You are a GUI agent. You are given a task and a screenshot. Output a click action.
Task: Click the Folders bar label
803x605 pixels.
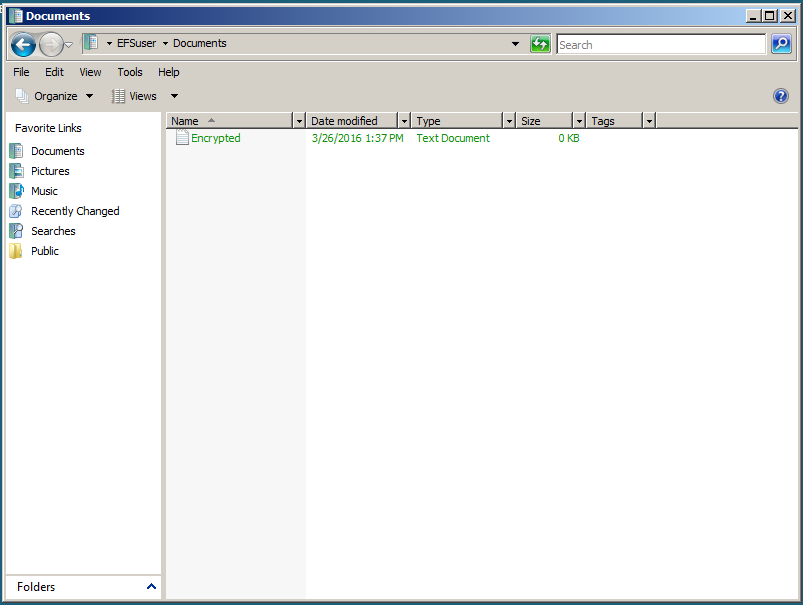pos(36,587)
